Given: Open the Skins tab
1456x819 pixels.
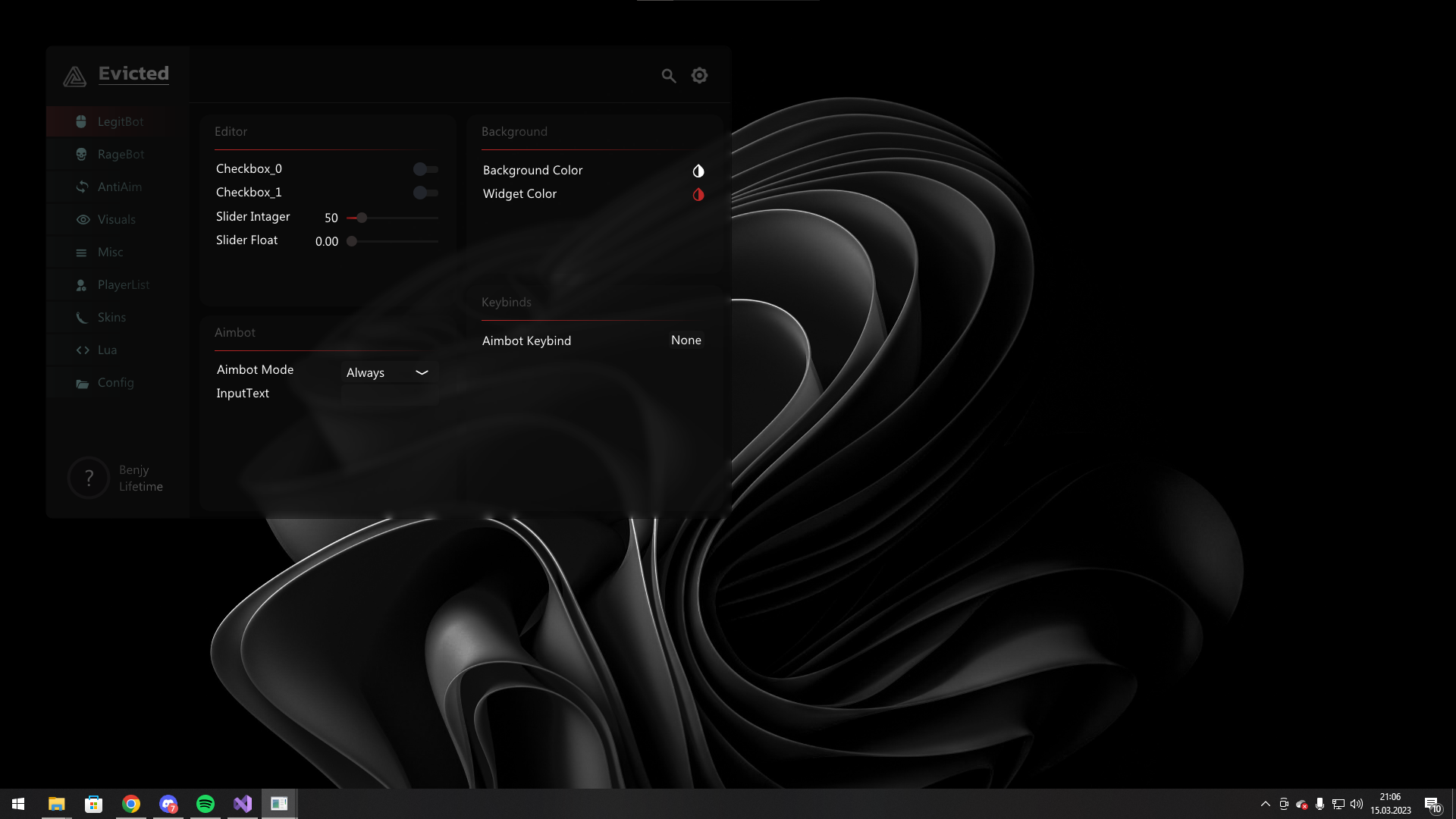Looking at the screenshot, I should pos(111,317).
